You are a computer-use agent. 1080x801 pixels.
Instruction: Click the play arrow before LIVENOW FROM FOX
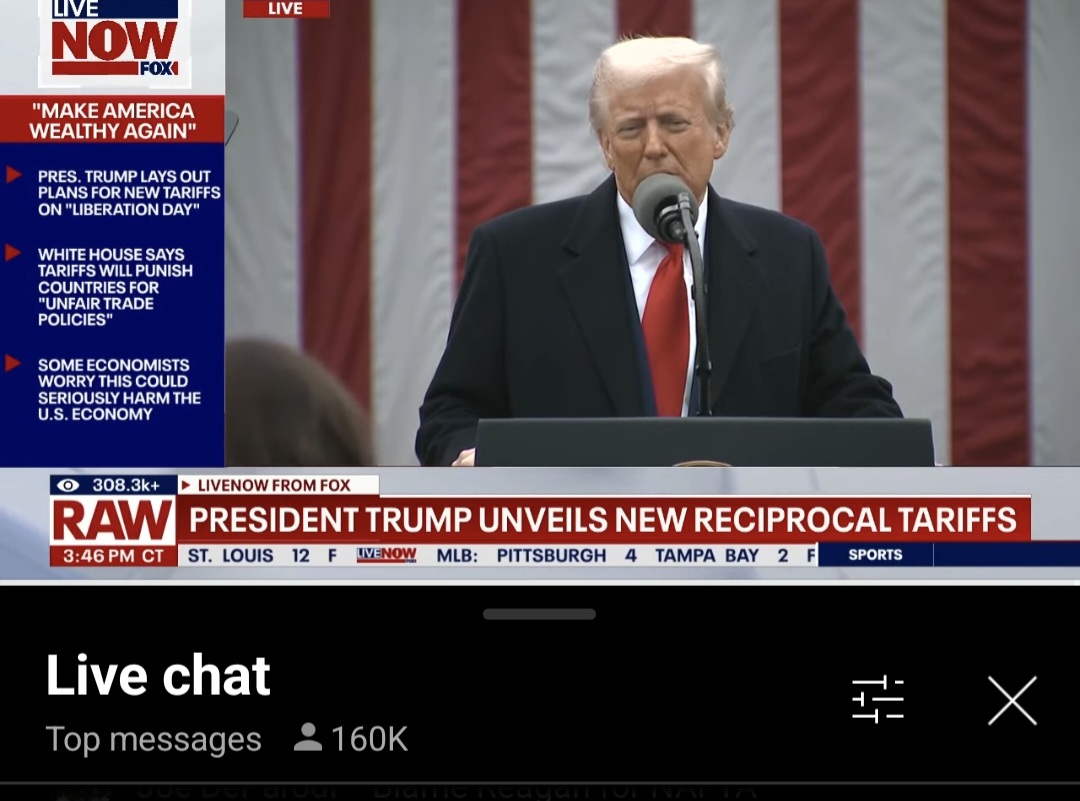pos(186,485)
